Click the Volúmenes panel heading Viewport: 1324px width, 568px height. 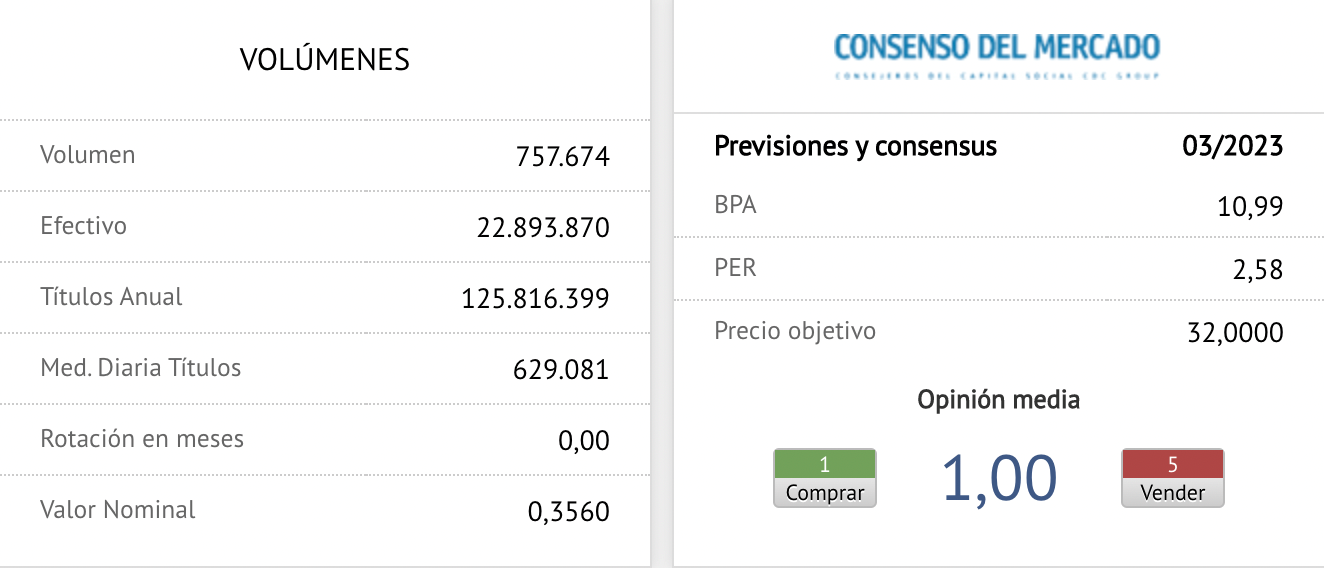pyautogui.click(x=325, y=60)
